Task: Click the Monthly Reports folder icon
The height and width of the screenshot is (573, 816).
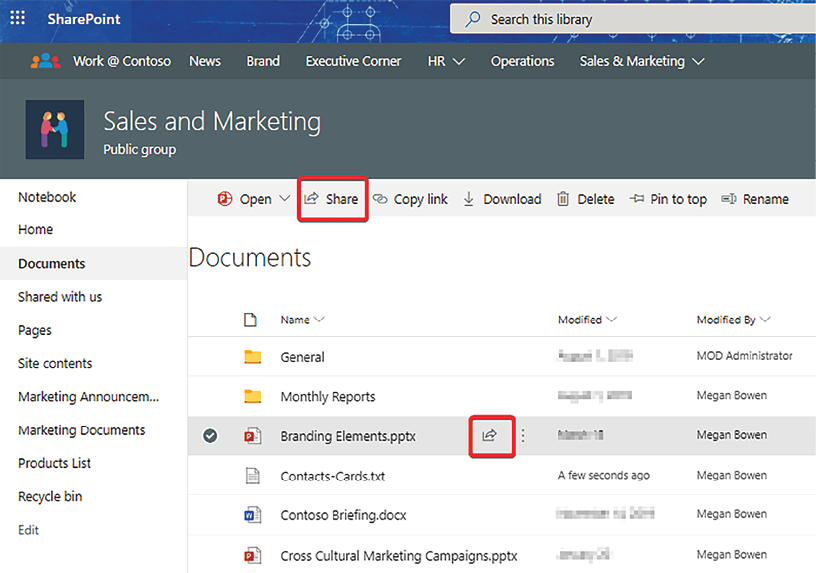Action: (253, 397)
